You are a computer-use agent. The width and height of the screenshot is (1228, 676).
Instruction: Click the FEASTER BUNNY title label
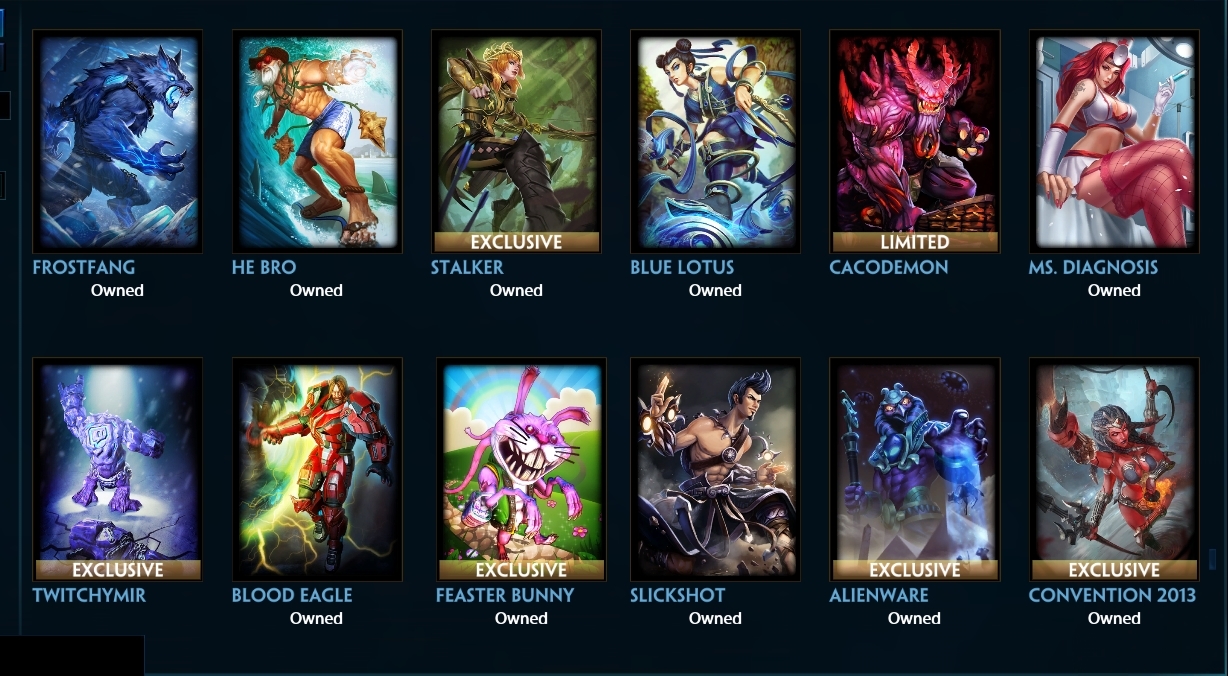tap(505, 595)
